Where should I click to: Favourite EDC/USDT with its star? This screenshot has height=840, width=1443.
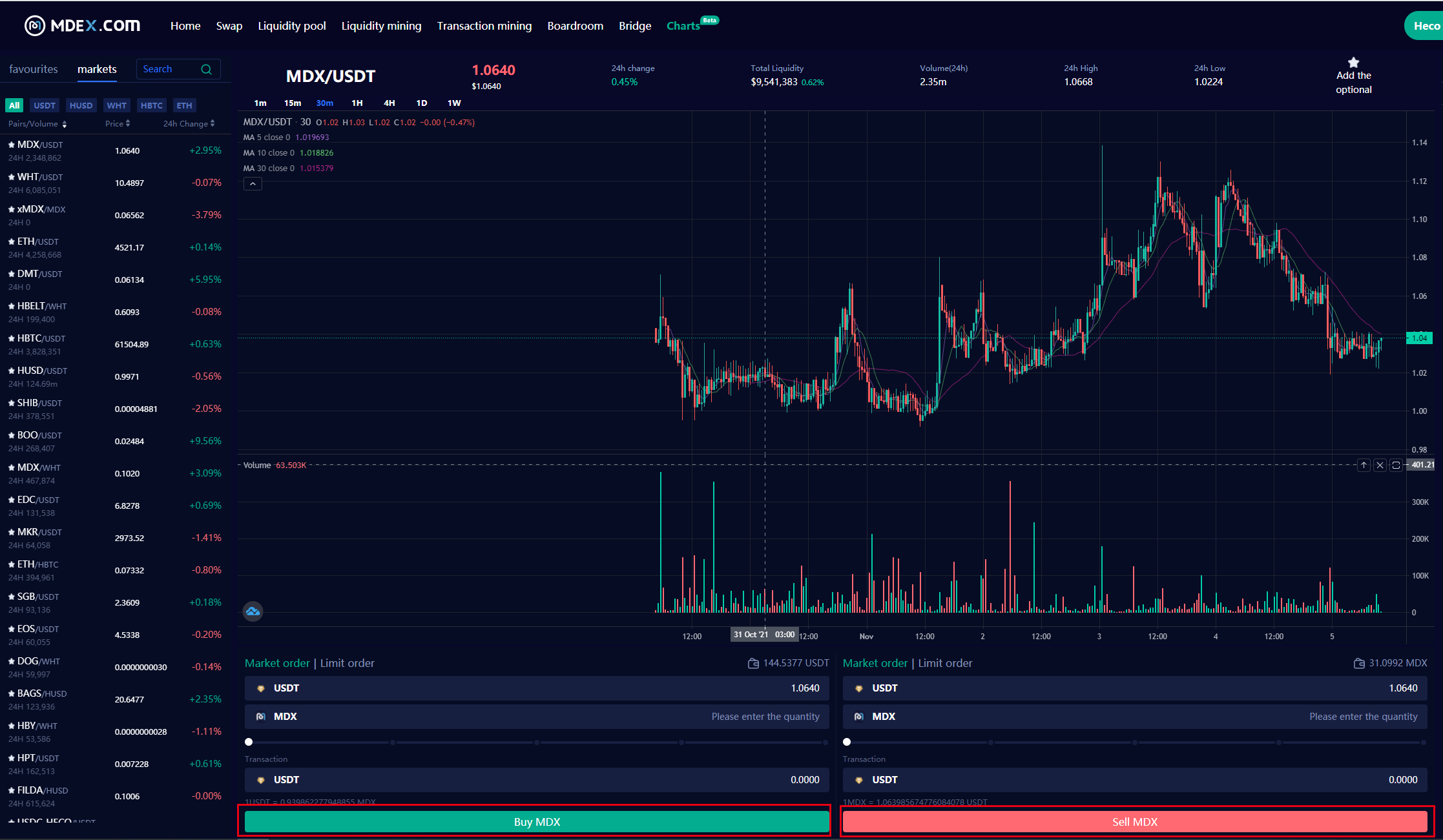point(12,500)
